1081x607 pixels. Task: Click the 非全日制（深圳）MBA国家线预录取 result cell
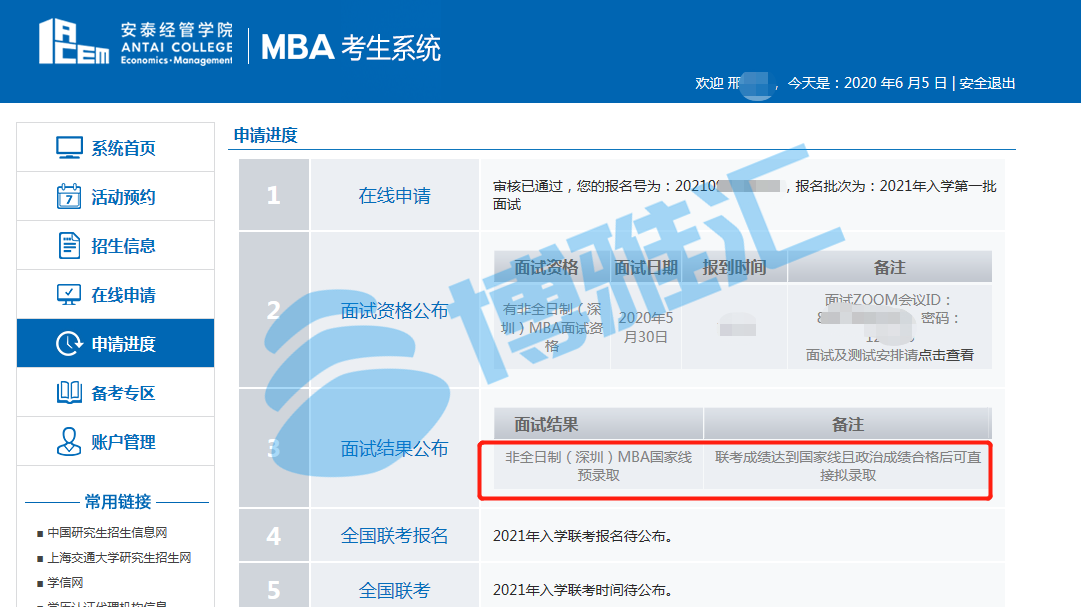click(598, 466)
